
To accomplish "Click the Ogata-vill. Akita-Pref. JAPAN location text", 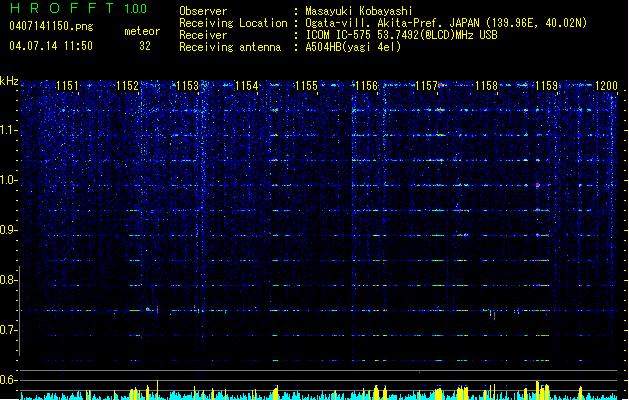I will tap(446, 23).
